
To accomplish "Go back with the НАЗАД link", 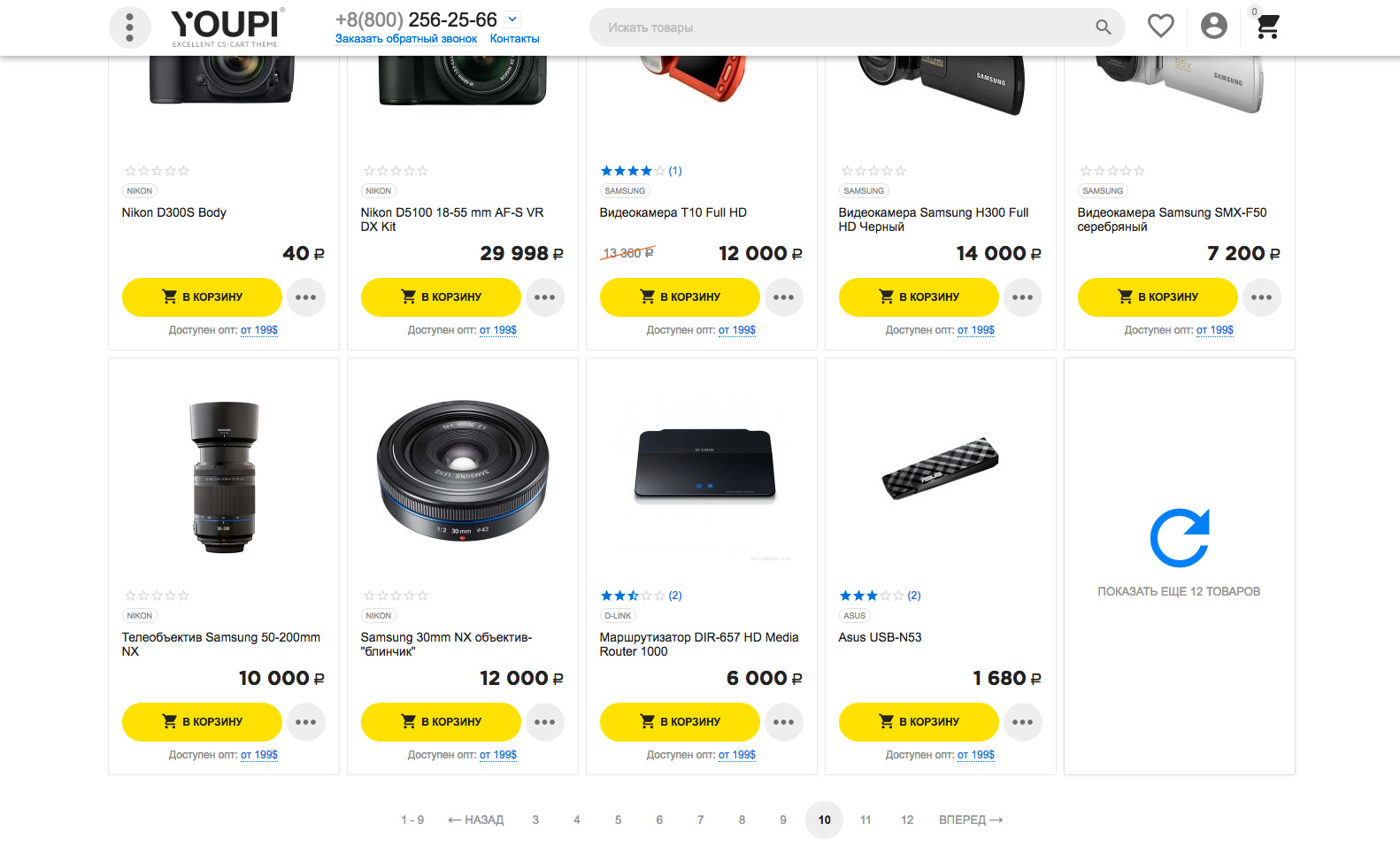I will (476, 820).
